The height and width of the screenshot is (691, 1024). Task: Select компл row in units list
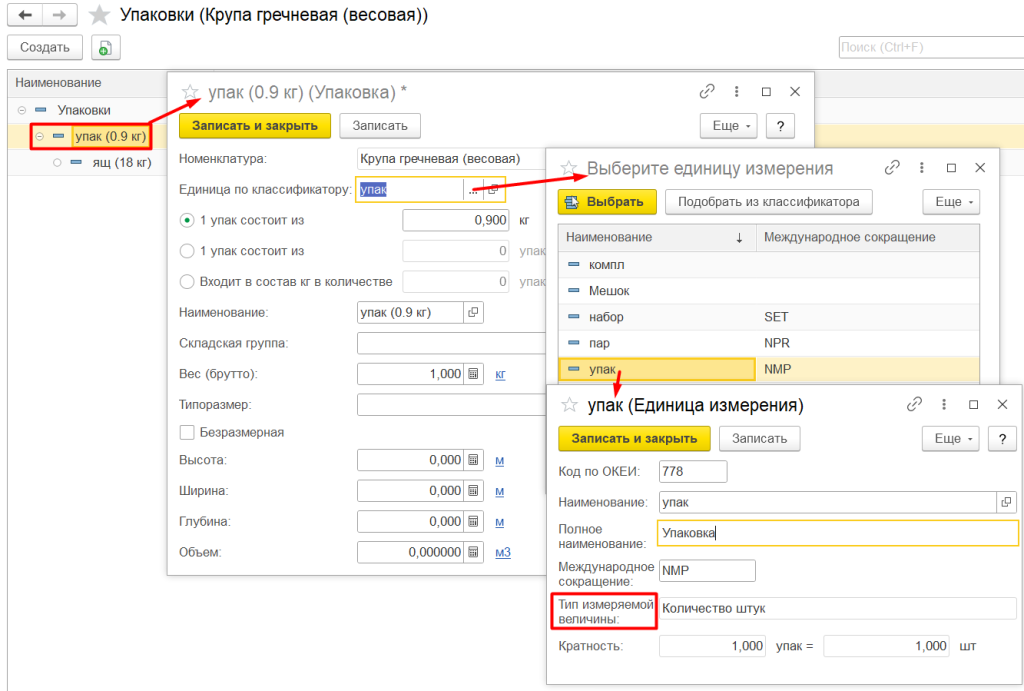[769, 265]
